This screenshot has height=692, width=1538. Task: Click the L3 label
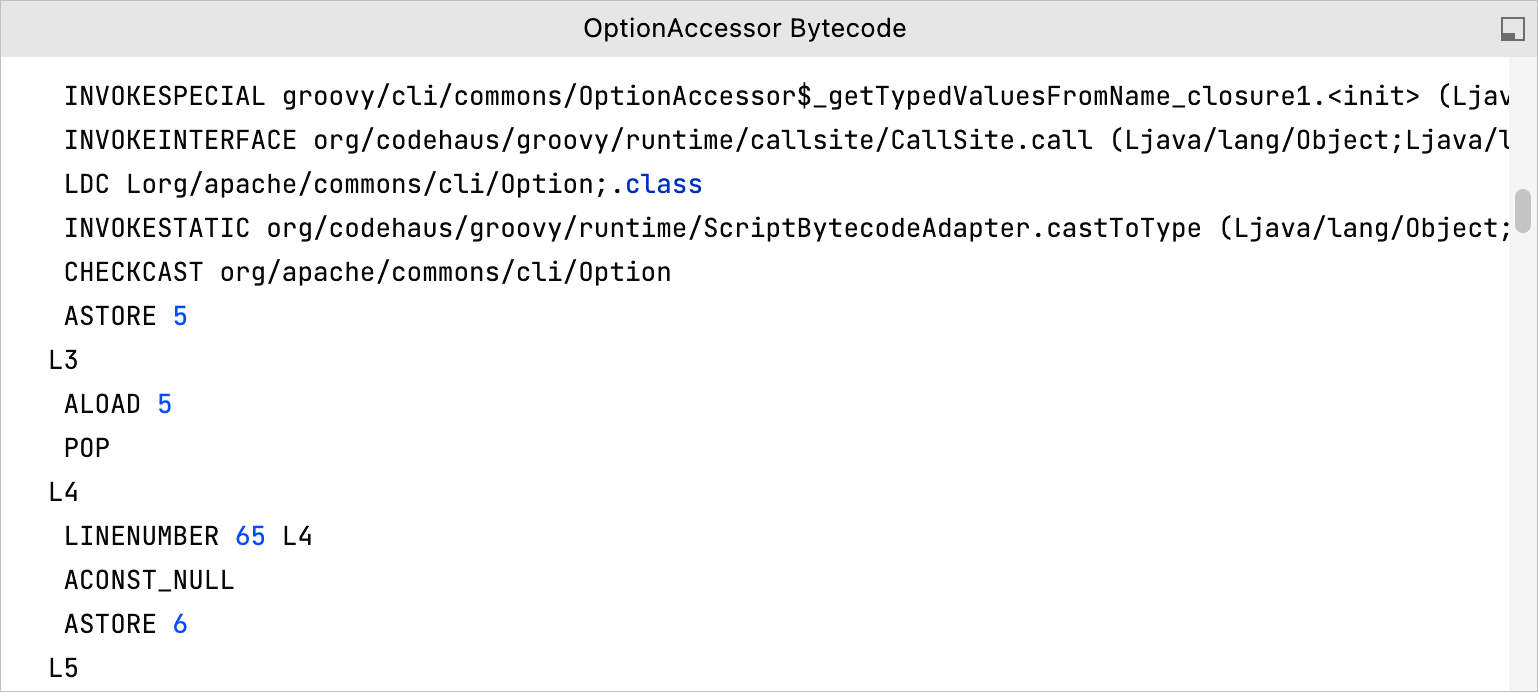(60, 360)
